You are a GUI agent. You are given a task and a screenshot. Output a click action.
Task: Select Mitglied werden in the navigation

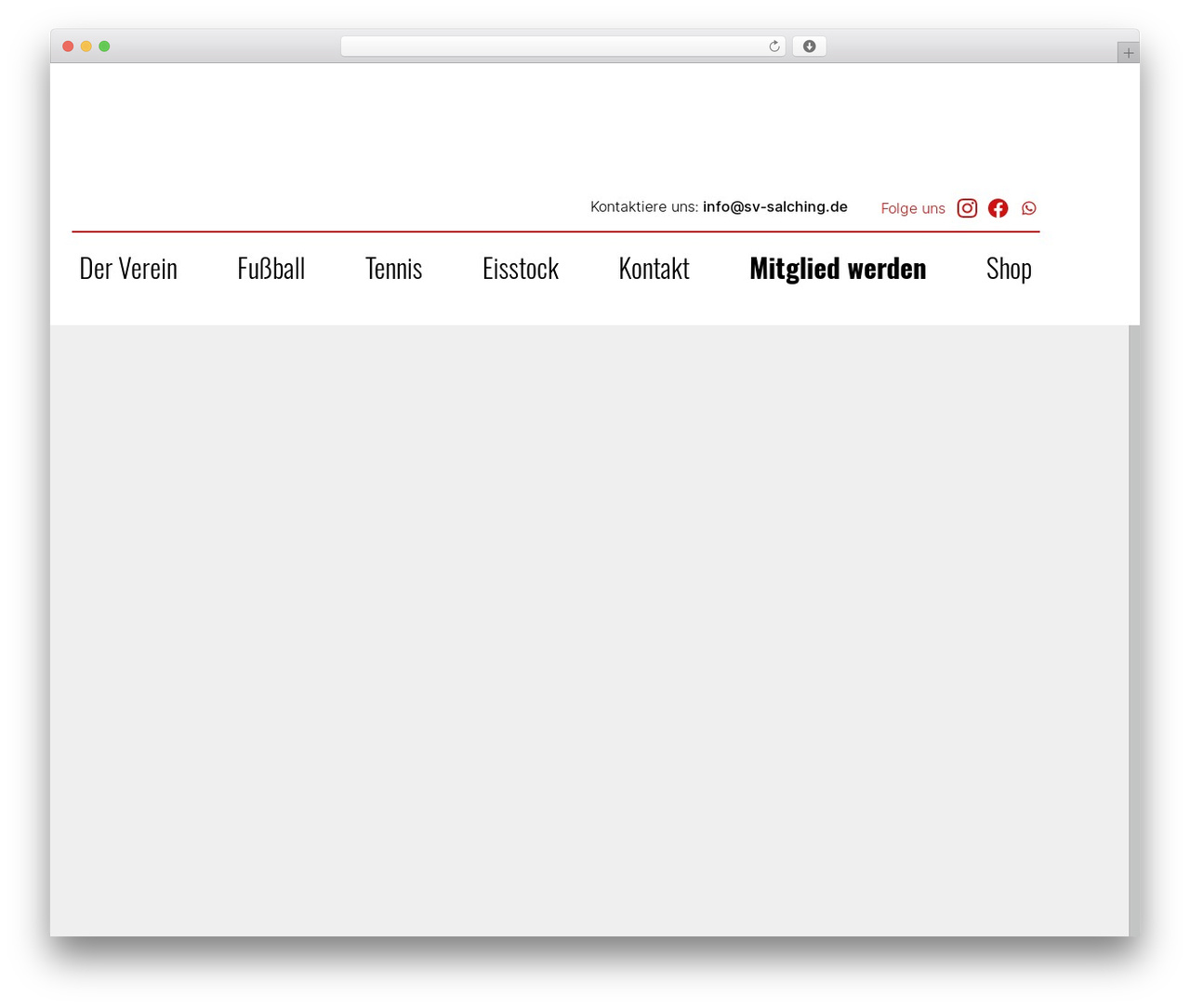pyautogui.click(x=838, y=269)
